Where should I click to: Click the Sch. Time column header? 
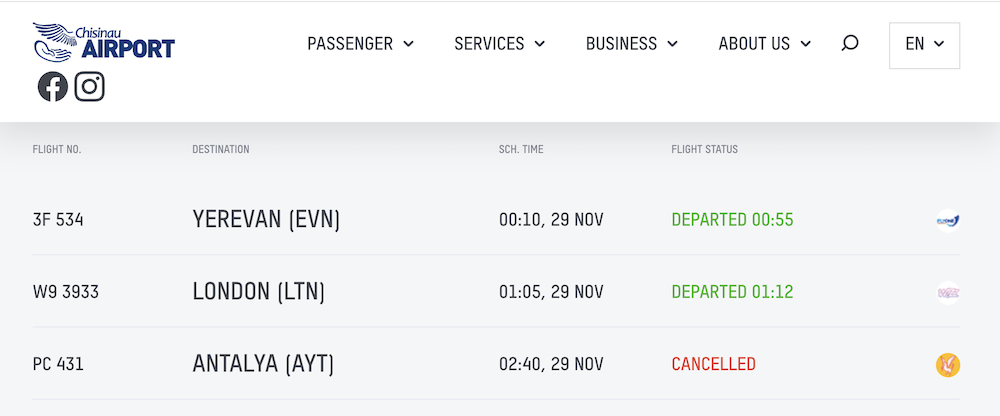521,150
